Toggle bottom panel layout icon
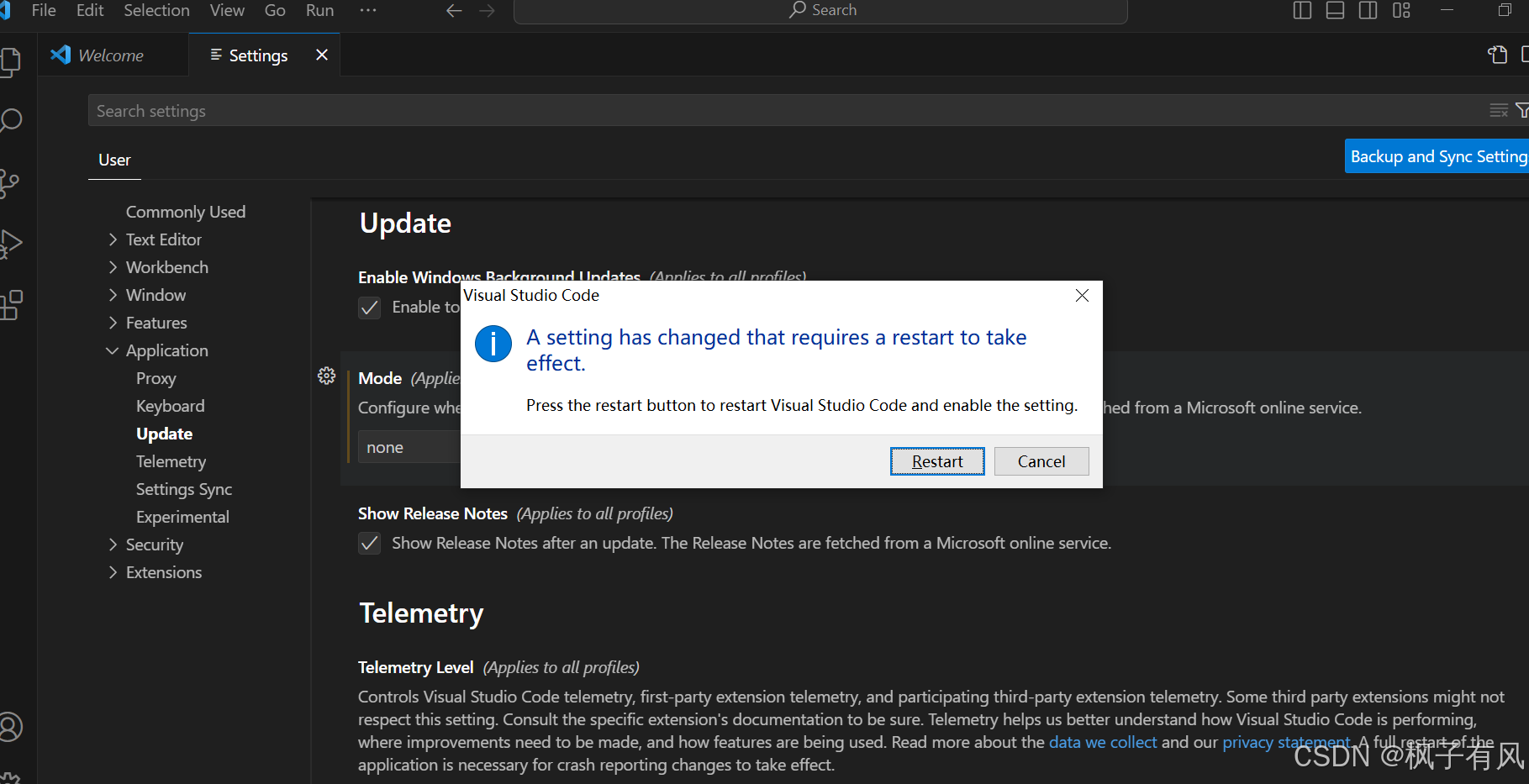Image resolution: width=1529 pixels, height=784 pixels. [1335, 10]
